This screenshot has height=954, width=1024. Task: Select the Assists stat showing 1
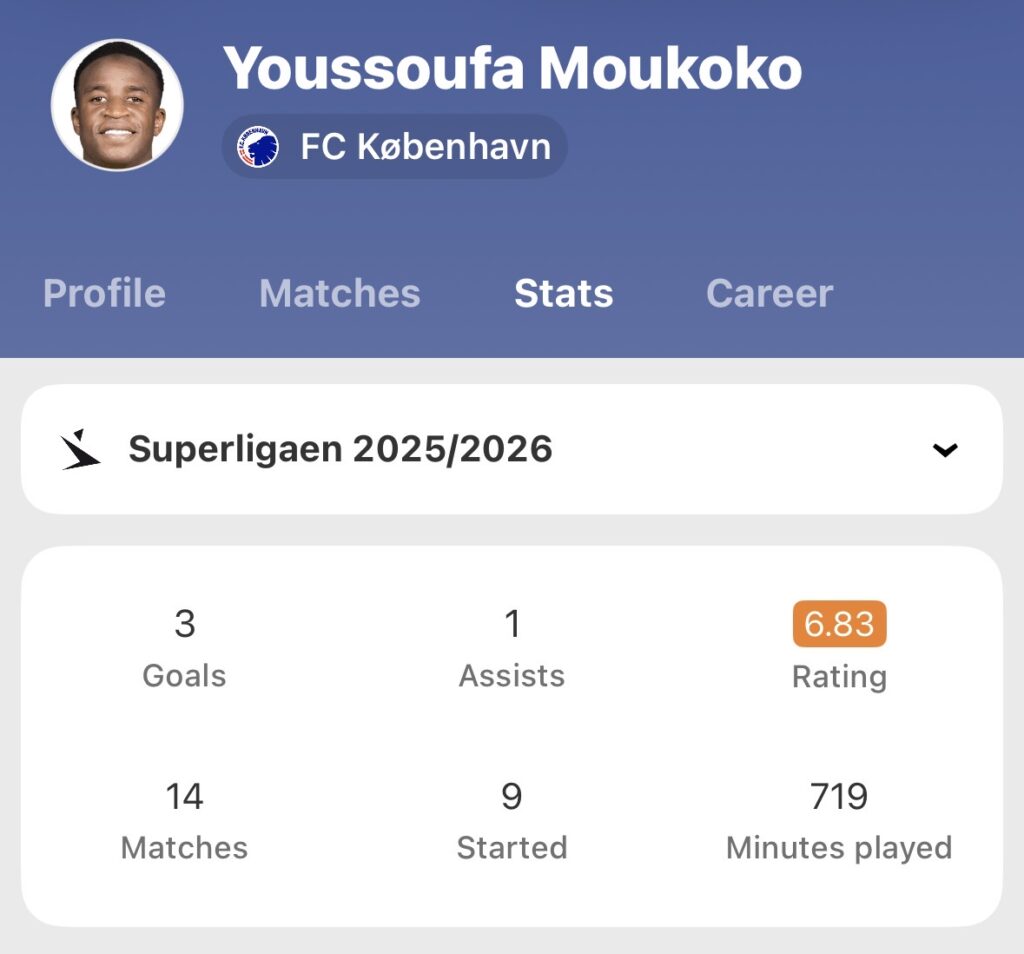512,624
